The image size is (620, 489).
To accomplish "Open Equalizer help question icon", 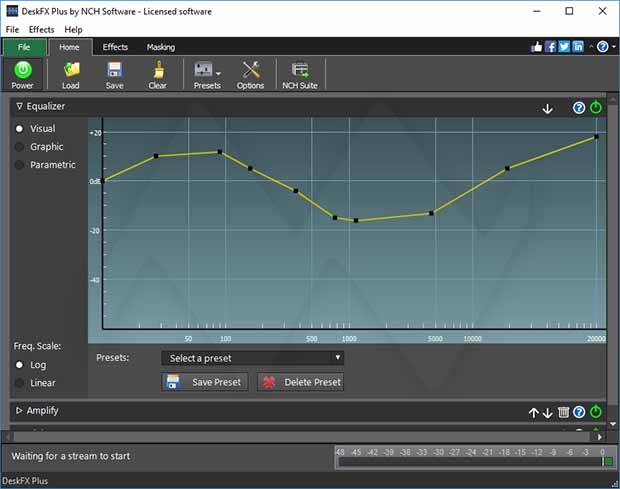I will tap(579, 108).
